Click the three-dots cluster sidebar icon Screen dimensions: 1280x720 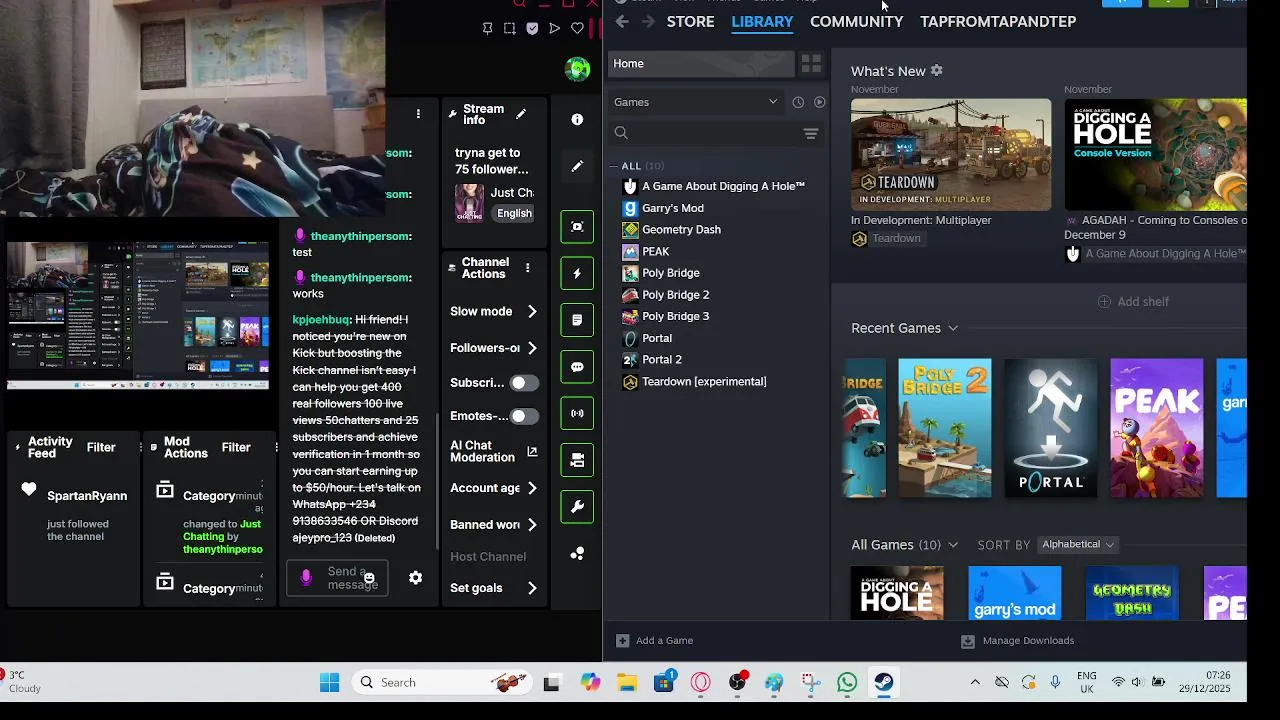point(577,553)
